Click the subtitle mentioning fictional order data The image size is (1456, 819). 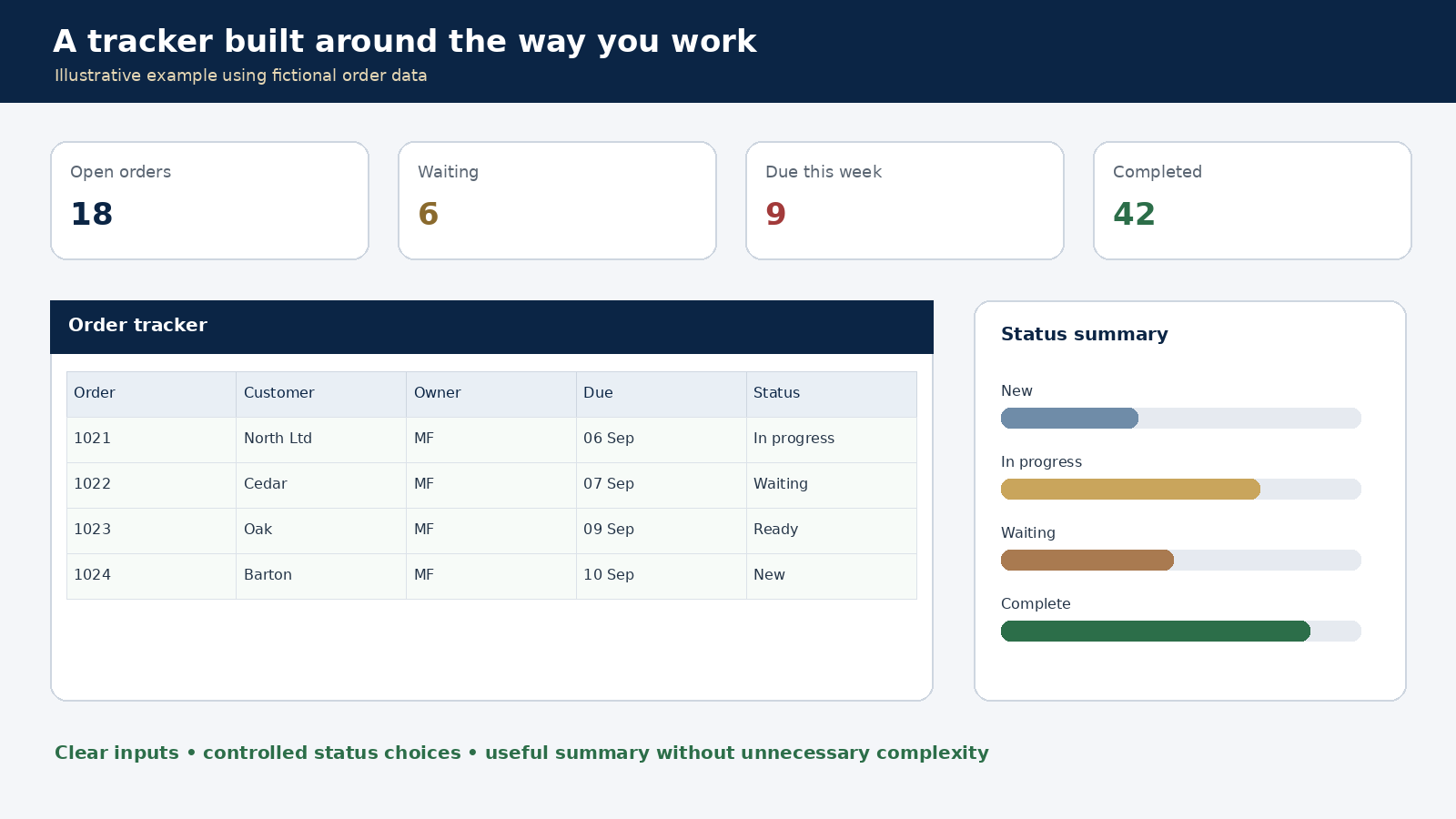[x=240, y=76]
